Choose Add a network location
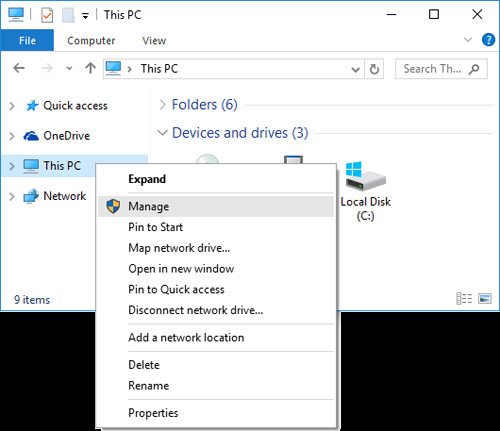Image resolution: width=500 pixels, height=431 pixels. pos(216,338)
